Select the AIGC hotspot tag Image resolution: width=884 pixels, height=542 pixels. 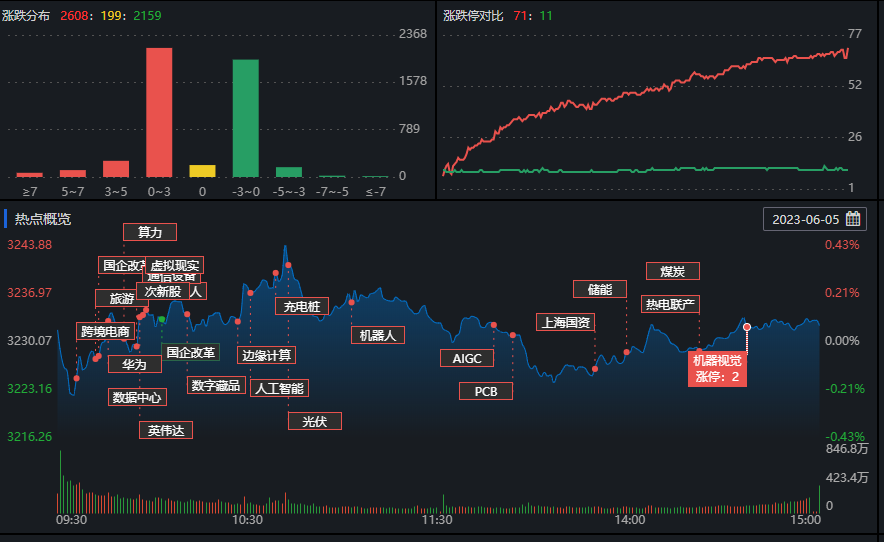[x=466, y=358]
